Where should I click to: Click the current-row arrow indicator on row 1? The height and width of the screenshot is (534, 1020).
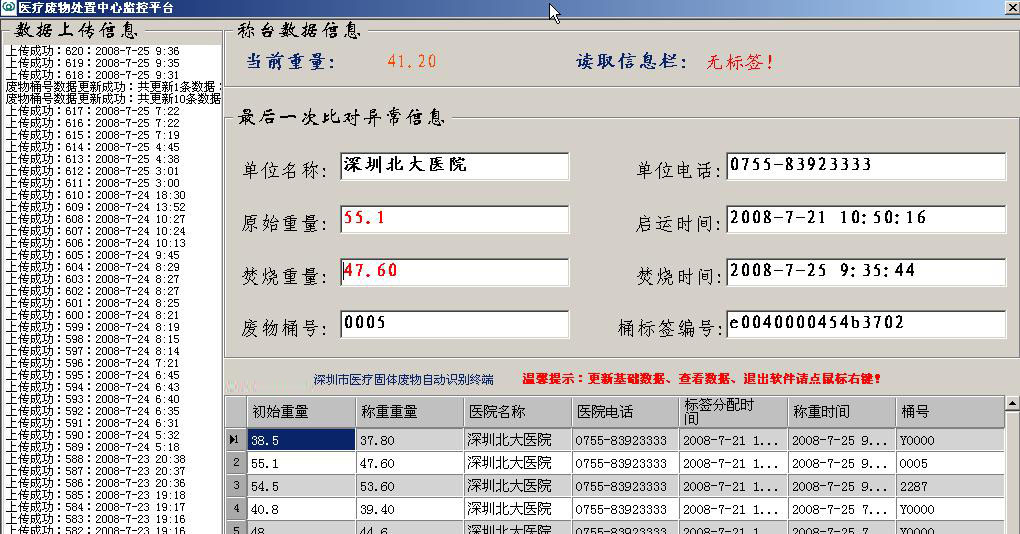click(x=235, y=440)
